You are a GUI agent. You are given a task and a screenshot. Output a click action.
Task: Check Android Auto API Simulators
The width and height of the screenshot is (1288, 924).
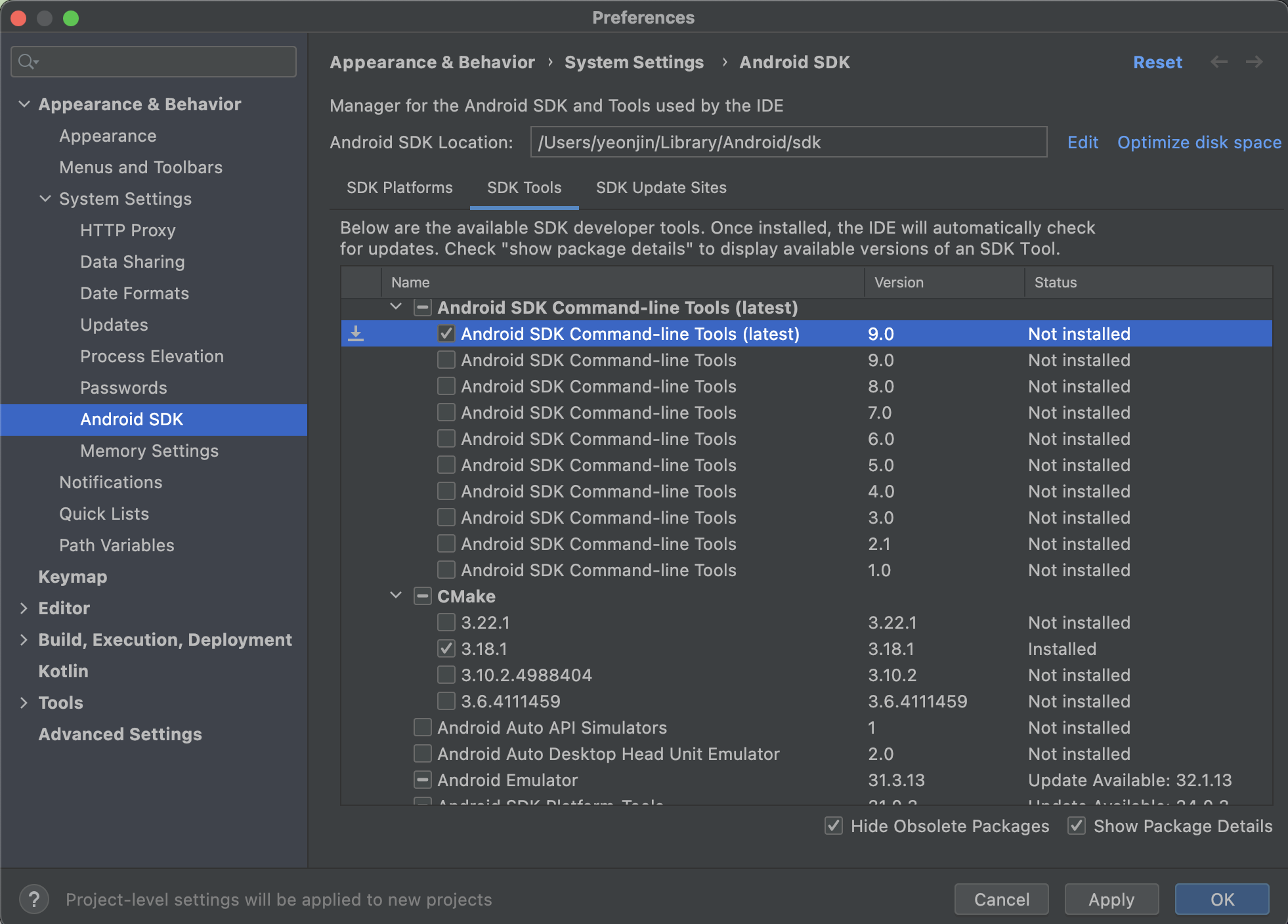[423, 727]
